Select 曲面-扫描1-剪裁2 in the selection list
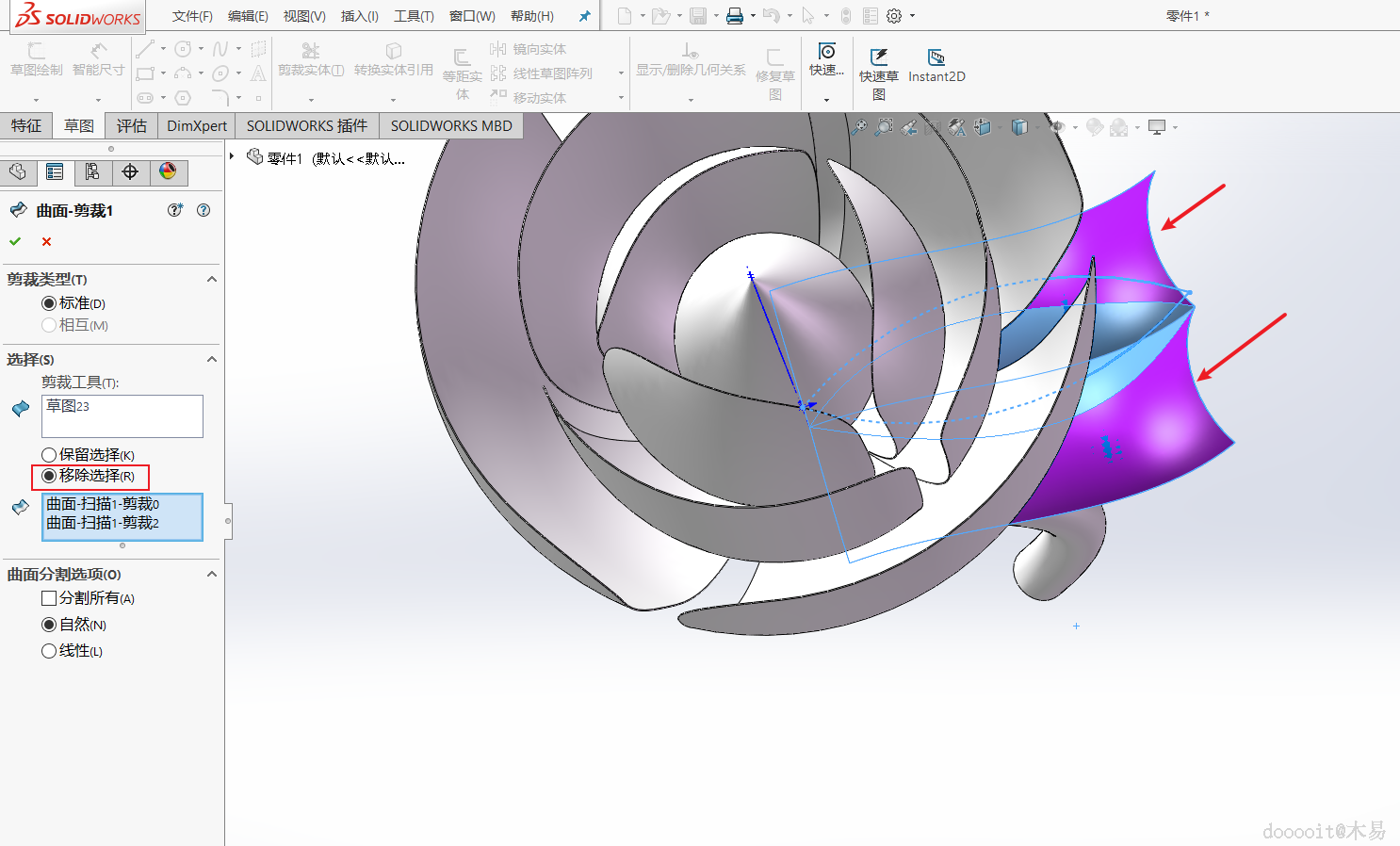Viewport: 1400px width, 846px height. [103, 523]
